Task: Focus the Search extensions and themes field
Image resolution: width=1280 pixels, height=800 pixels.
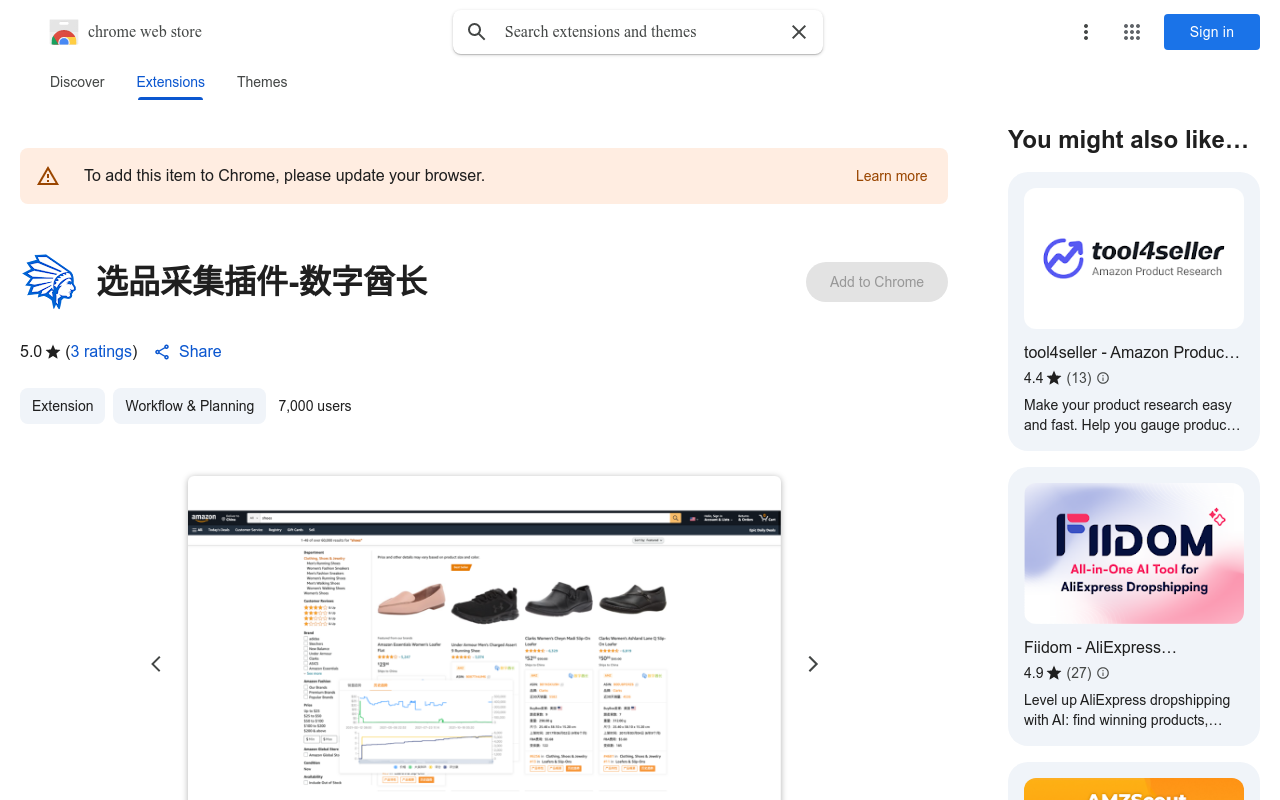Action: point(638,32)
